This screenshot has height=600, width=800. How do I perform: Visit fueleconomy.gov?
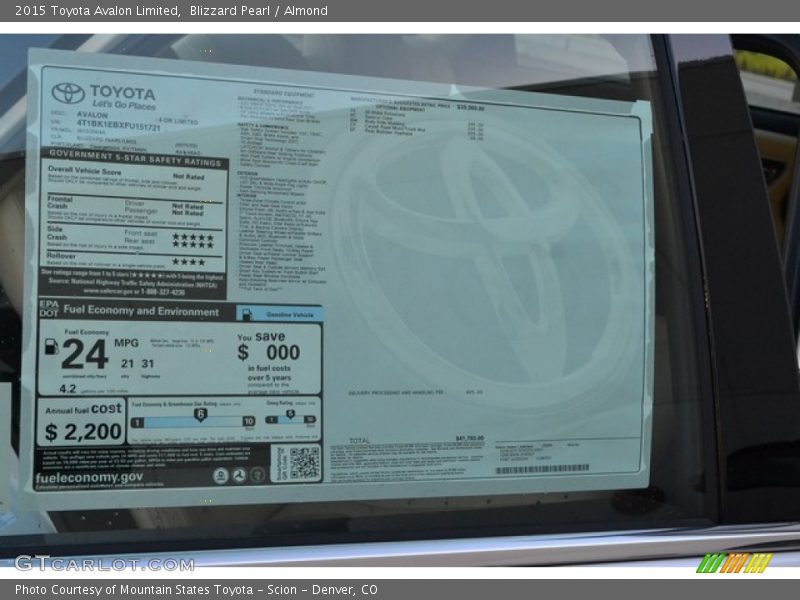pos(90,477)
